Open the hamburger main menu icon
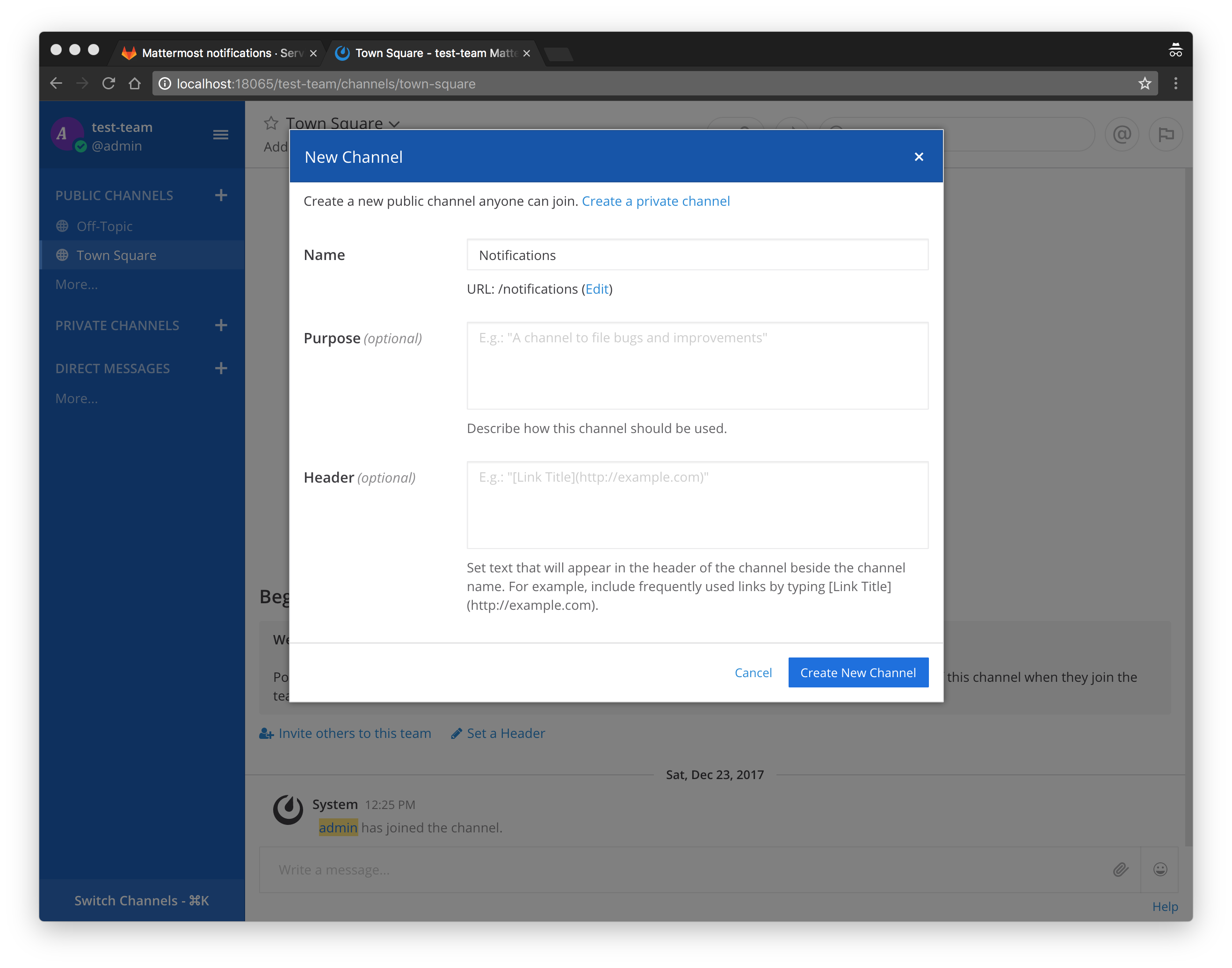Screen dimensions: 1232x968 pos(220,135)
